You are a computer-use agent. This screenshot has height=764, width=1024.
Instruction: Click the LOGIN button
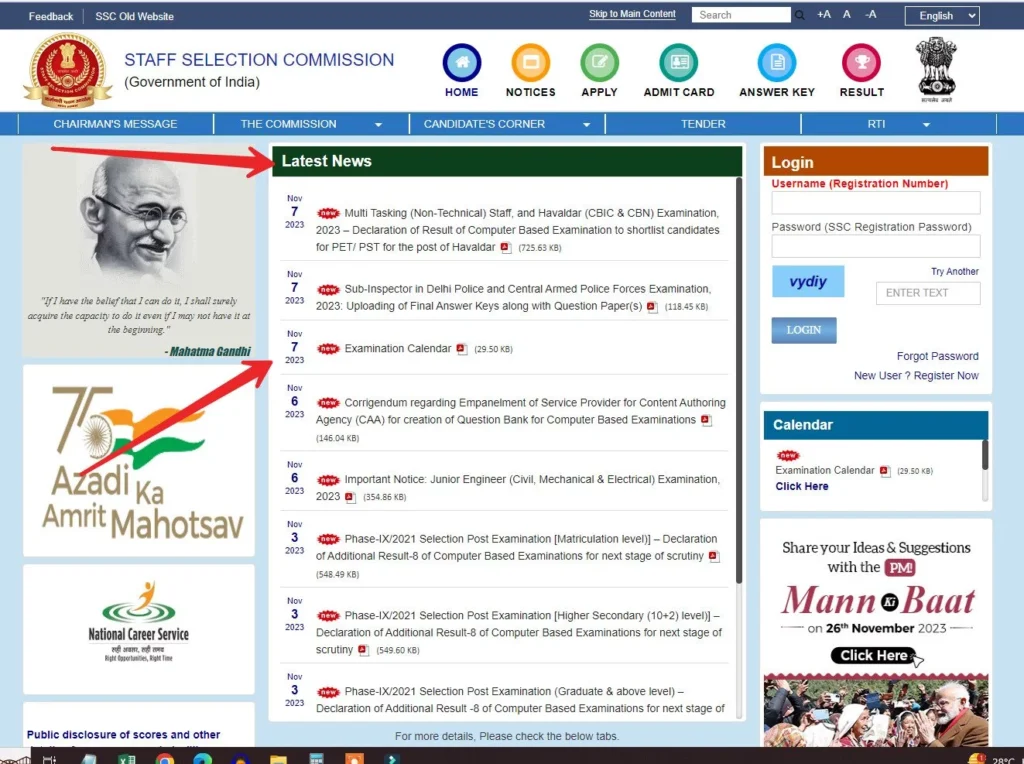click(804, 330)
